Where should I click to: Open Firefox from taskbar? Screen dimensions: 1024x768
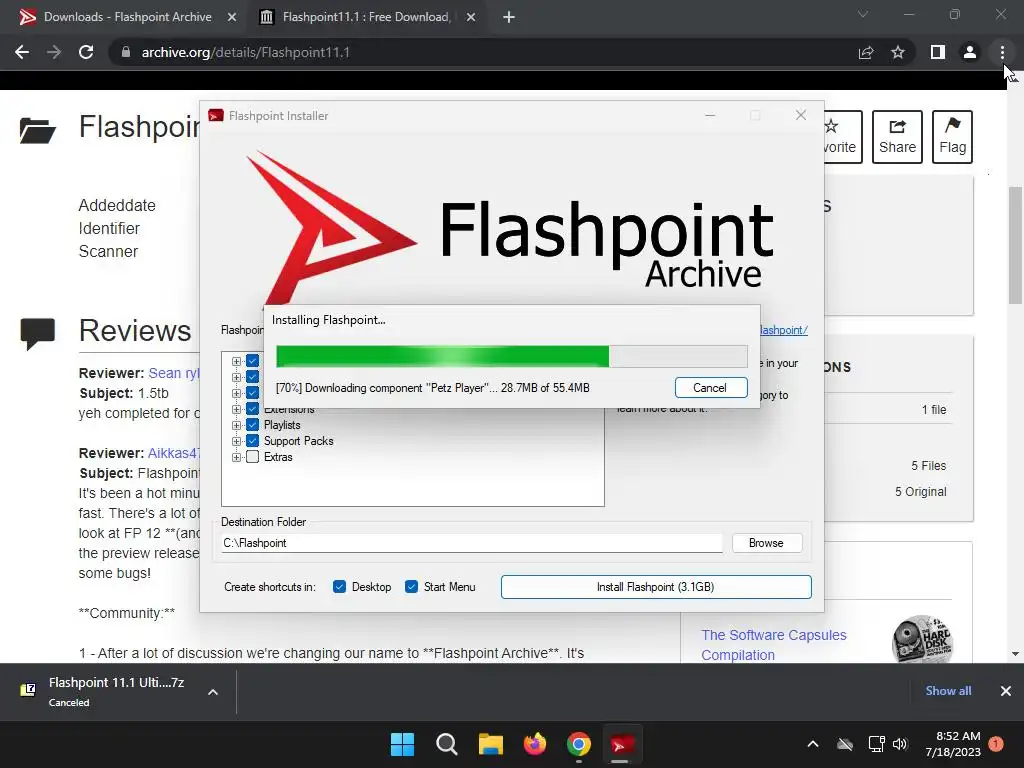point(535,744)
